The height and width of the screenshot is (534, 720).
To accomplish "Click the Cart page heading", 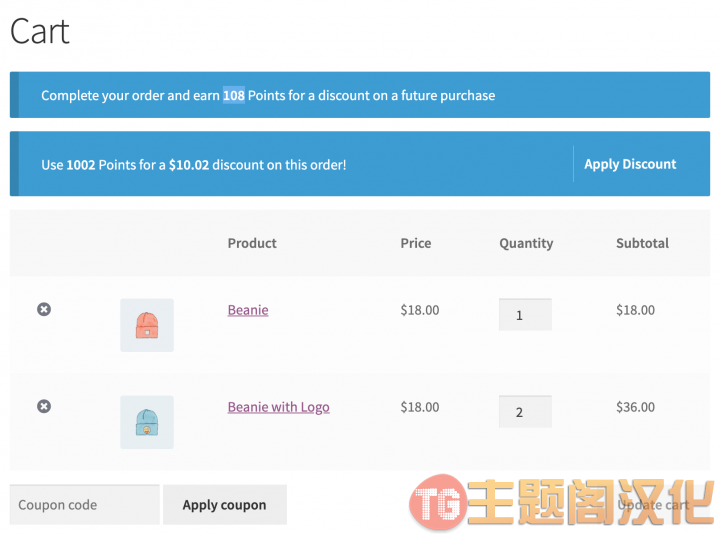I will pos(40,31).
